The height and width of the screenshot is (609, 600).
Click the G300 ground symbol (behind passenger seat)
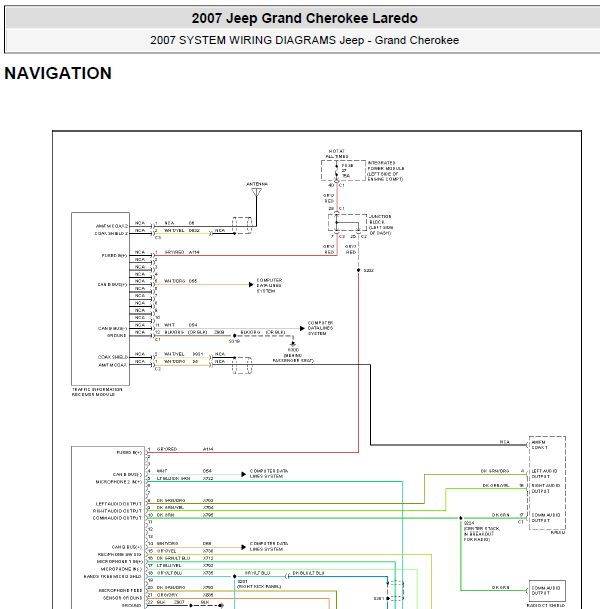point(293,343)
